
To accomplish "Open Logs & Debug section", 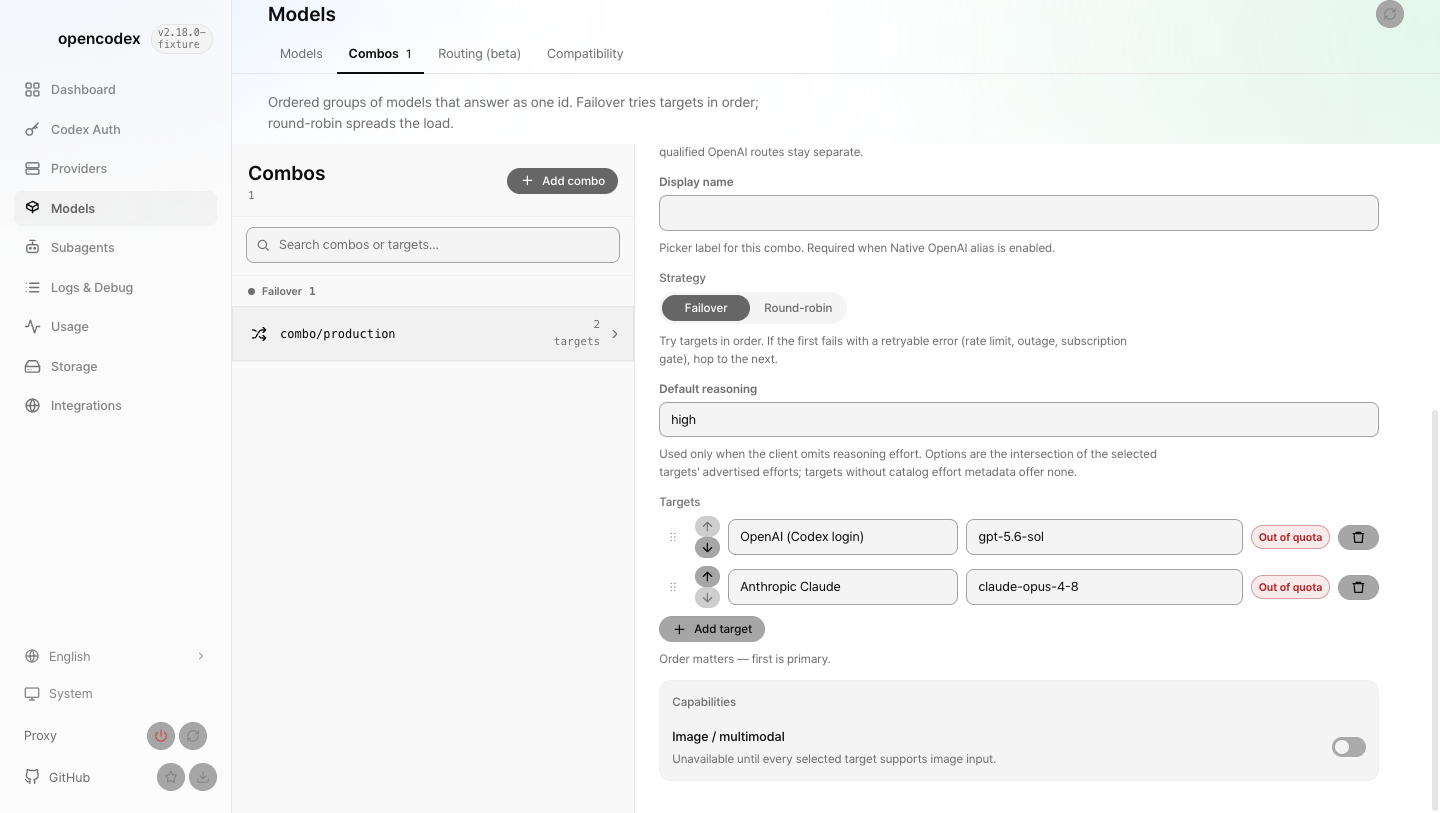I will pyautogui.click(x=115, y=287).
